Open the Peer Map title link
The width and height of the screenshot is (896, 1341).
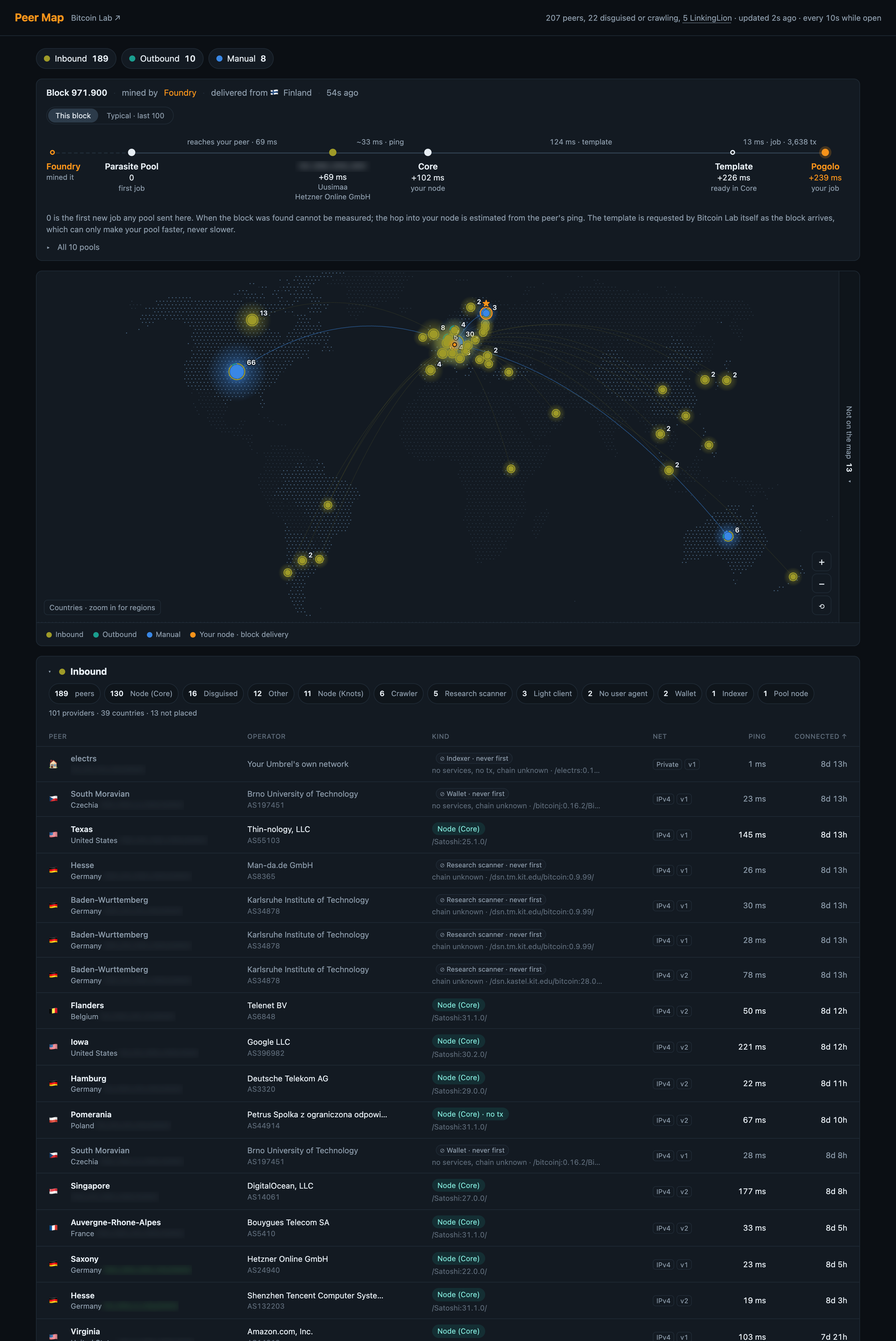(39, 18)
